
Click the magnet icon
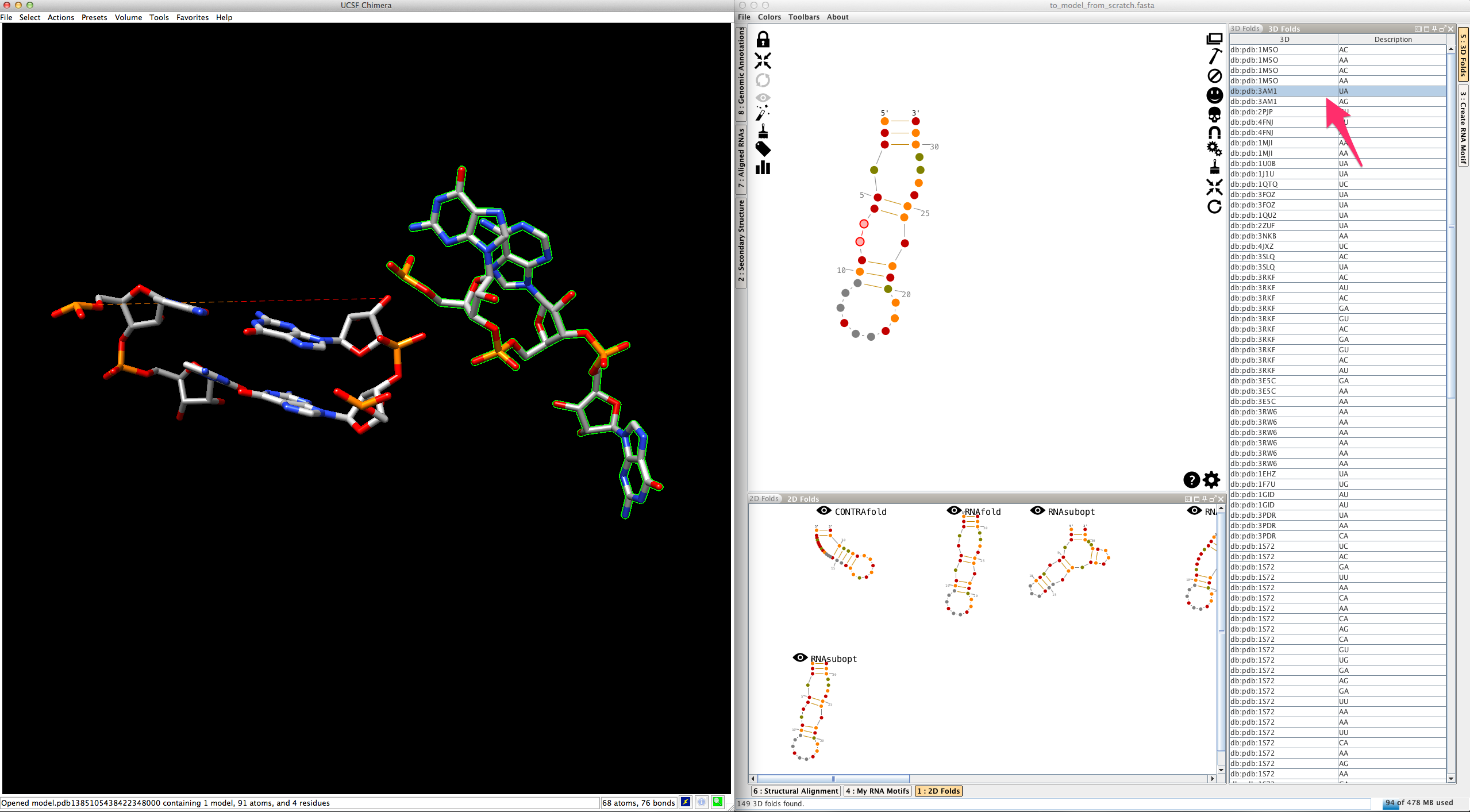tap(1214, 133)
